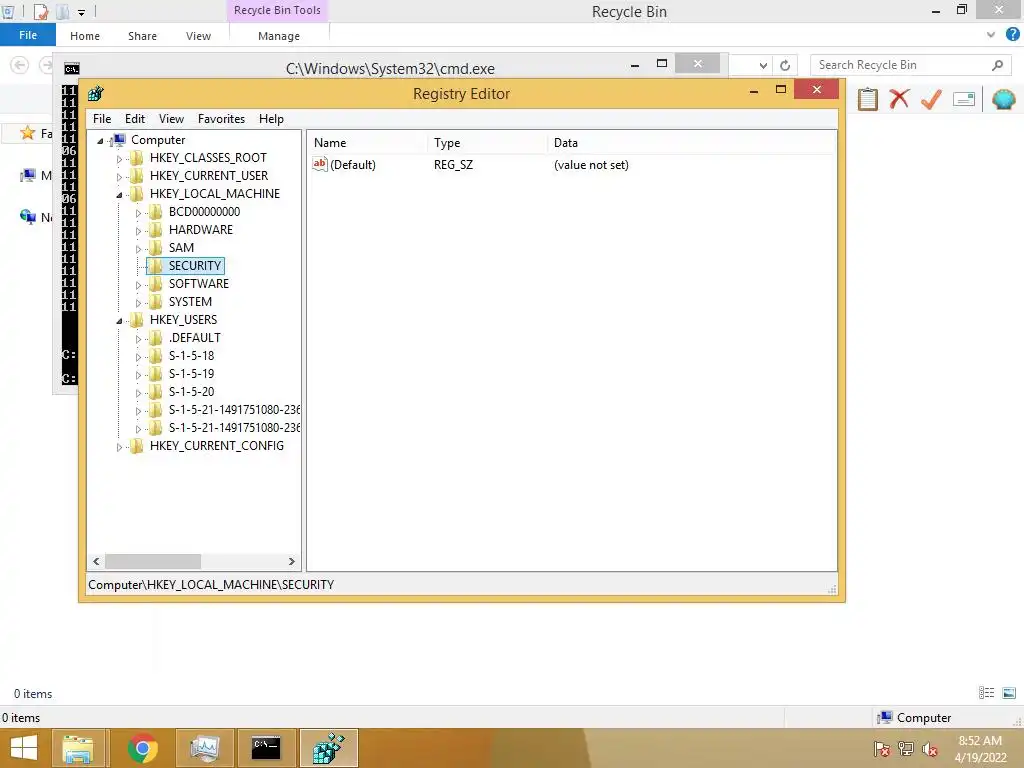1024x768 pixels.
Task: Click the blue File tab in Recycle Bin
Action: click(28, 35)
